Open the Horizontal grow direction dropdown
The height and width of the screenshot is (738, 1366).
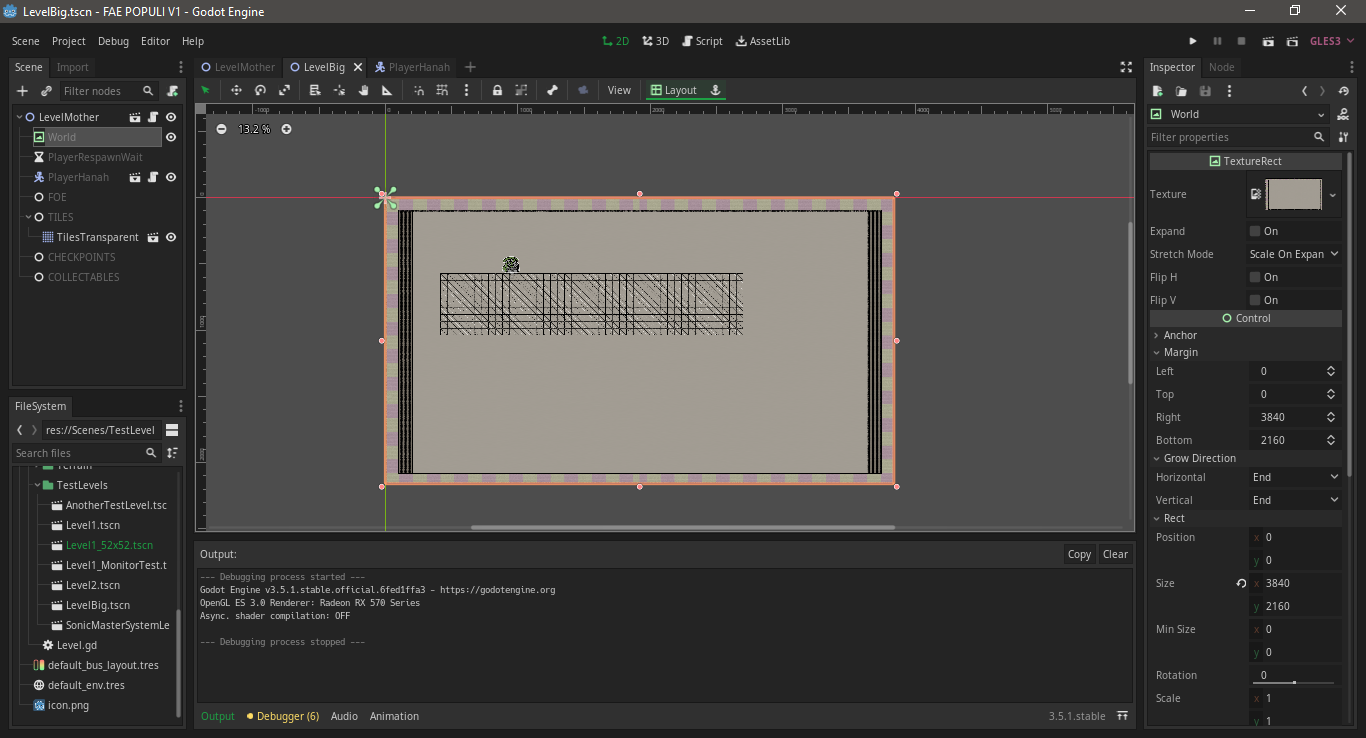click(1294, 477)
